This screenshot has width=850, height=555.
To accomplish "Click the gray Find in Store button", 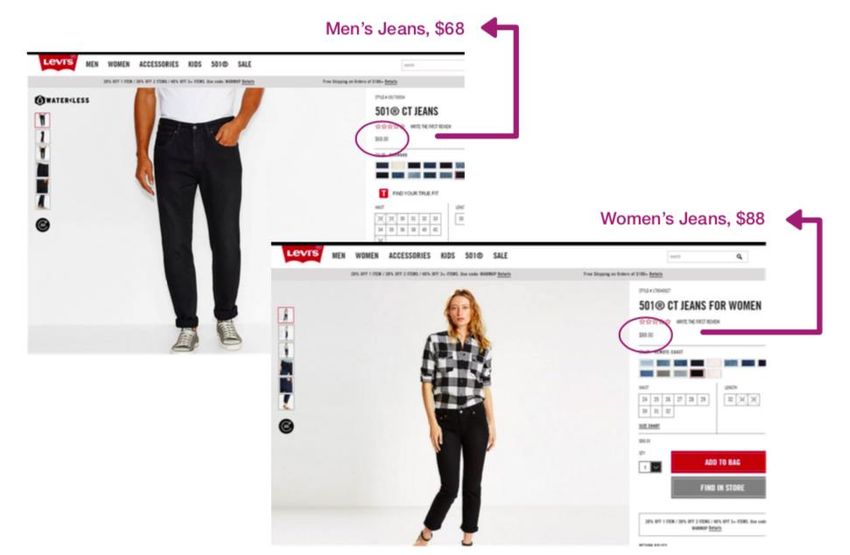I will pyautogui.click(x=718, y=487).
